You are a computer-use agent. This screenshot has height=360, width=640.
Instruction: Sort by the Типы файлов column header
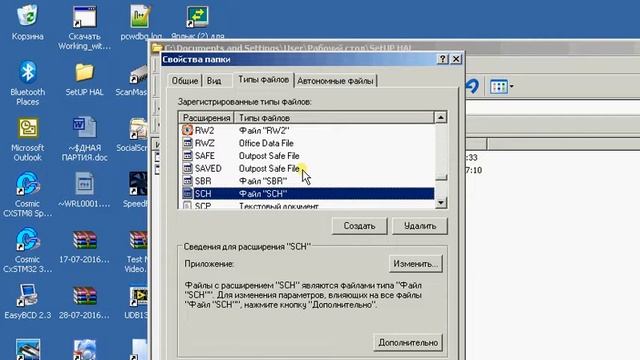pyautogui.click(x=334, y=118)
